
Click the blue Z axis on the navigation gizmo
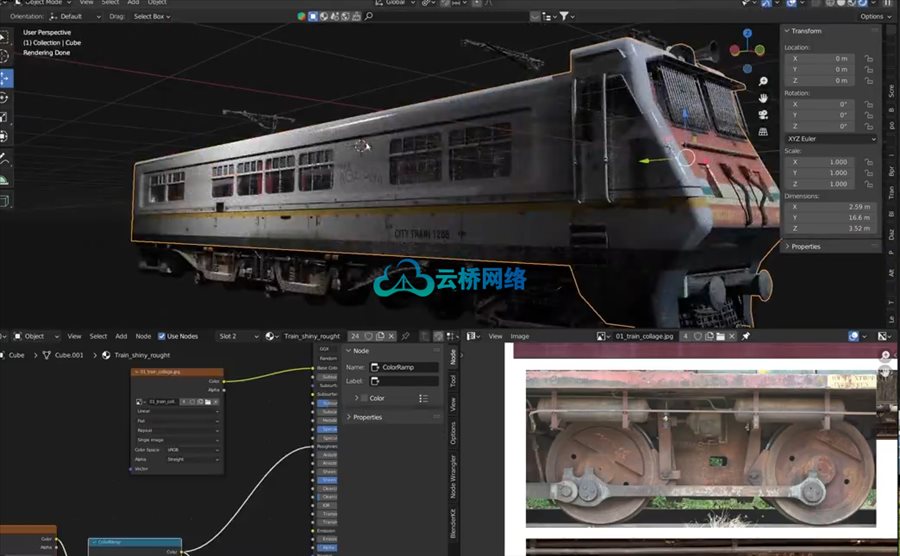click(747, 33)
